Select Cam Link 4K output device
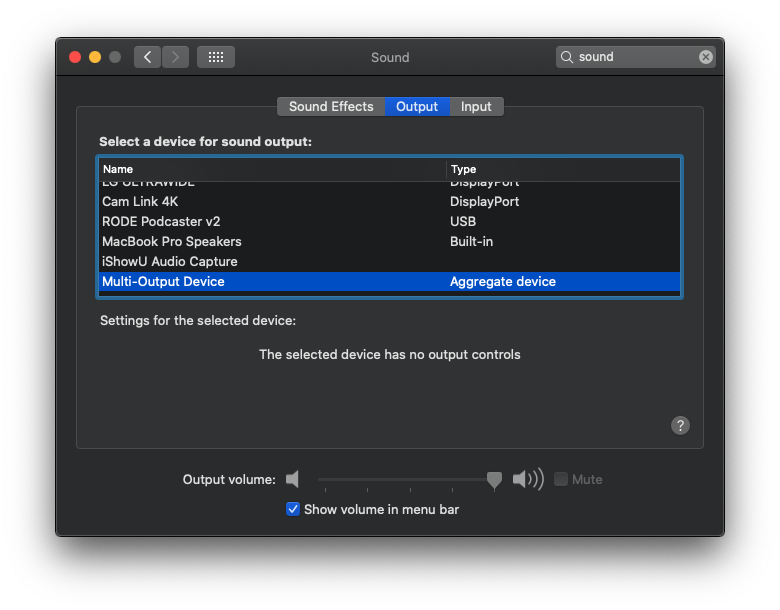This screenshot has width=780, height=610. 389,202
